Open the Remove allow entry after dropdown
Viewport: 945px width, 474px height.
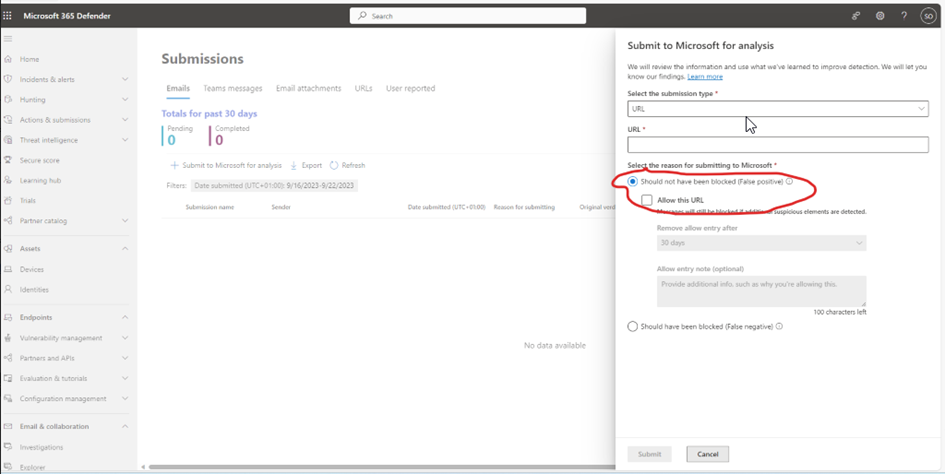pyautogui.click(x=762, y=243)
